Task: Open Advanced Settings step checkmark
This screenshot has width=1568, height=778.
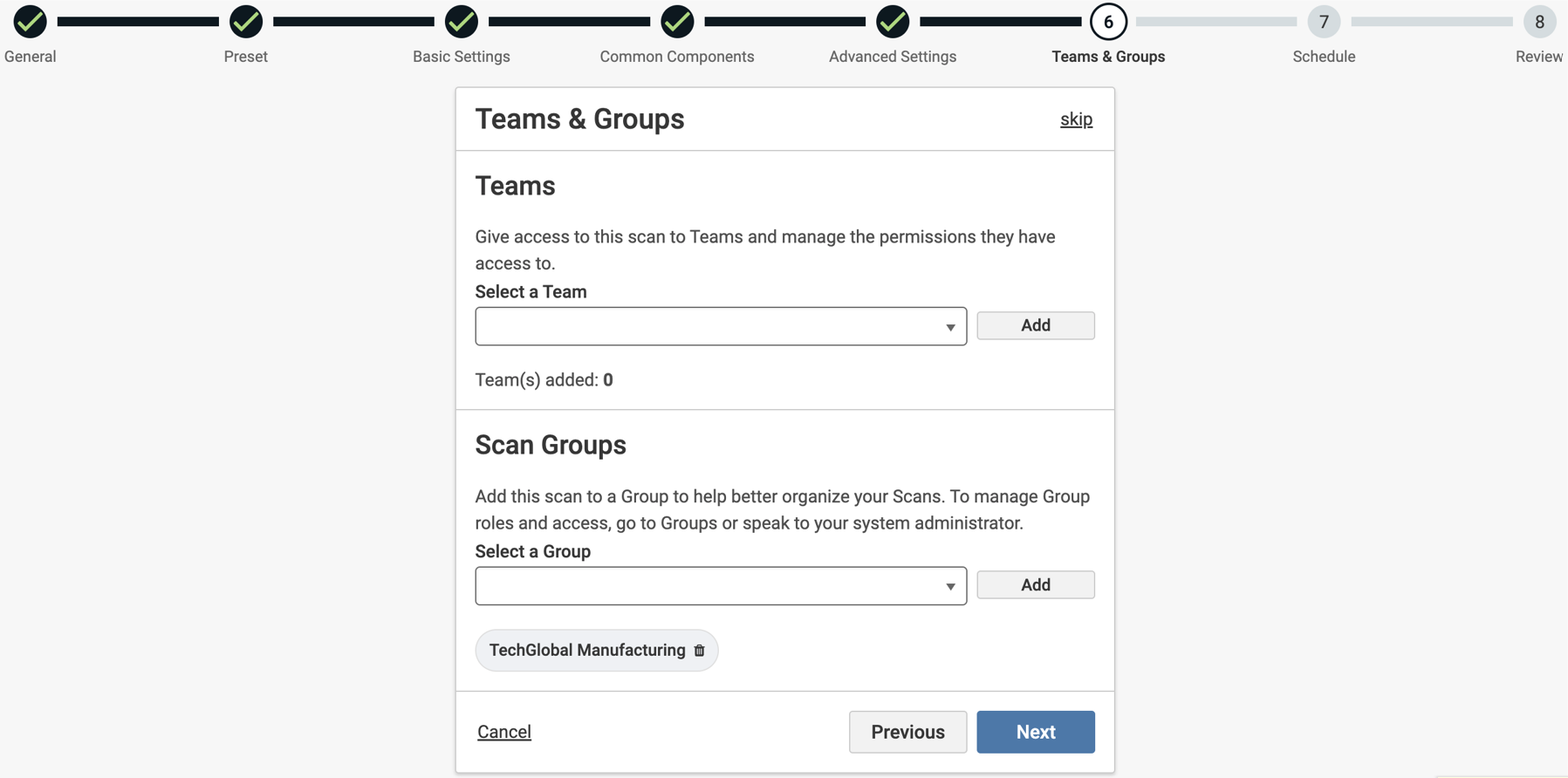Action: point(893,22)
